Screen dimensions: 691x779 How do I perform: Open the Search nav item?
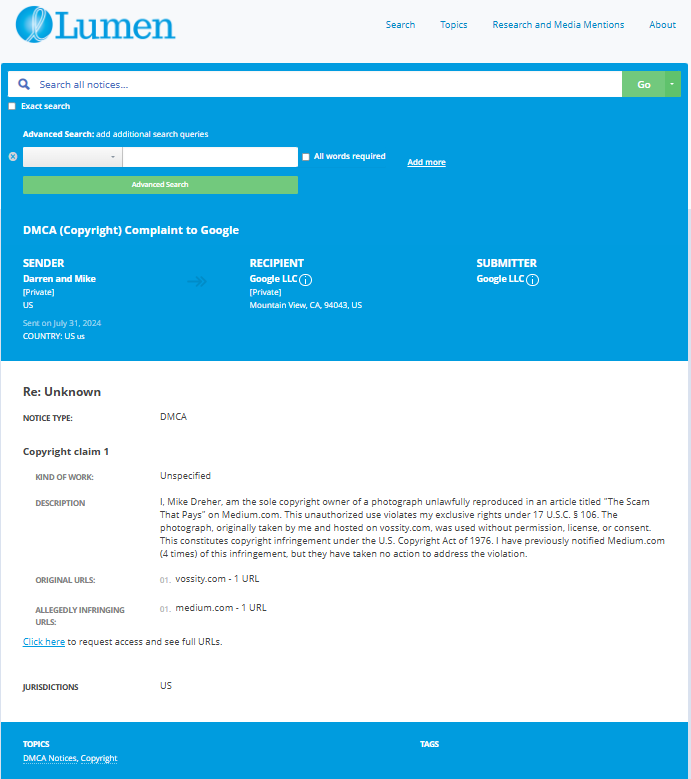[x=400, y=25]
